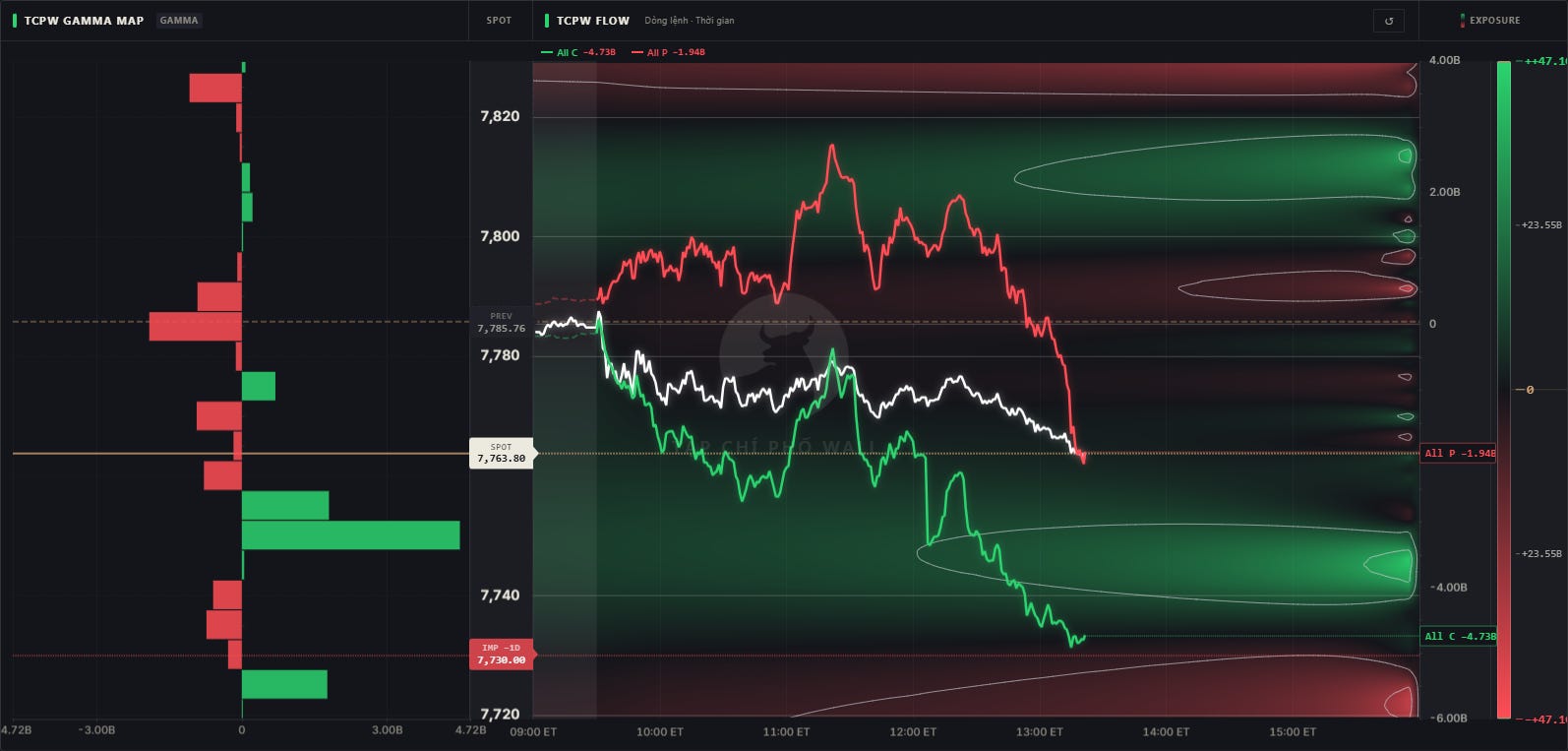Click the 12:00 ET time label
The height and width of the screenshot is (751, 1568).
[913, 731]
